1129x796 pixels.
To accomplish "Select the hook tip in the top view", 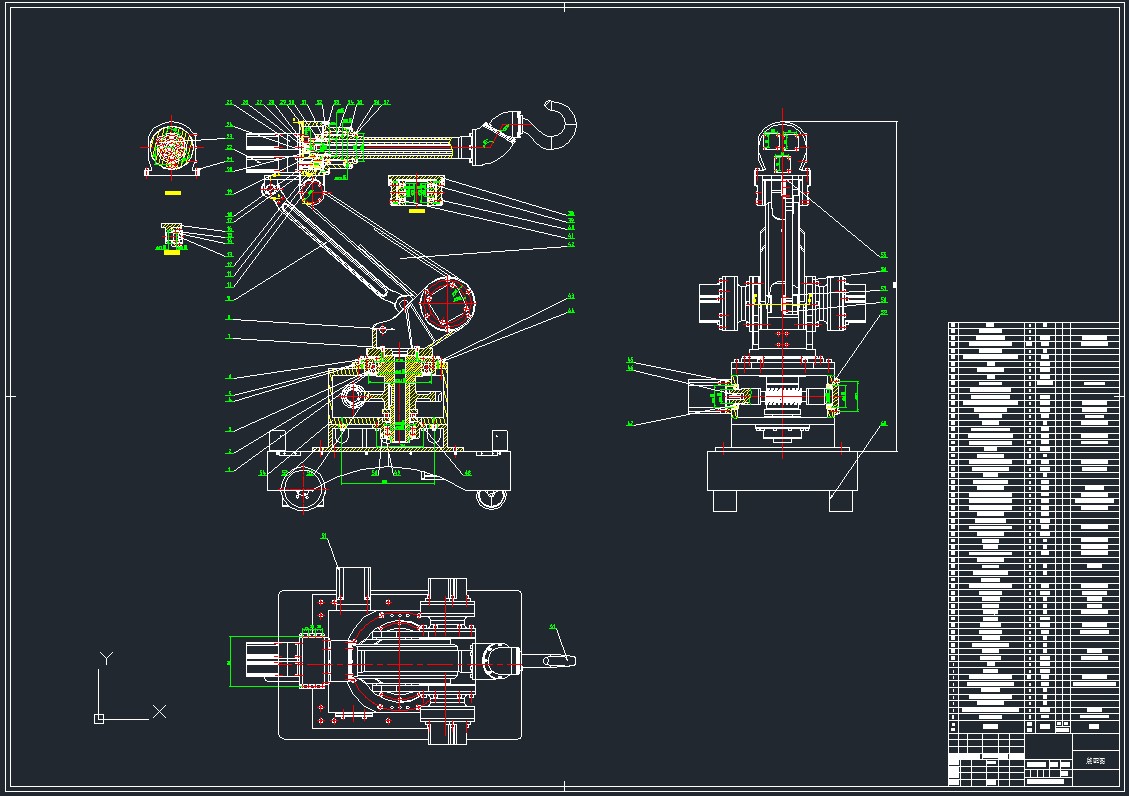I will [558, 660].
